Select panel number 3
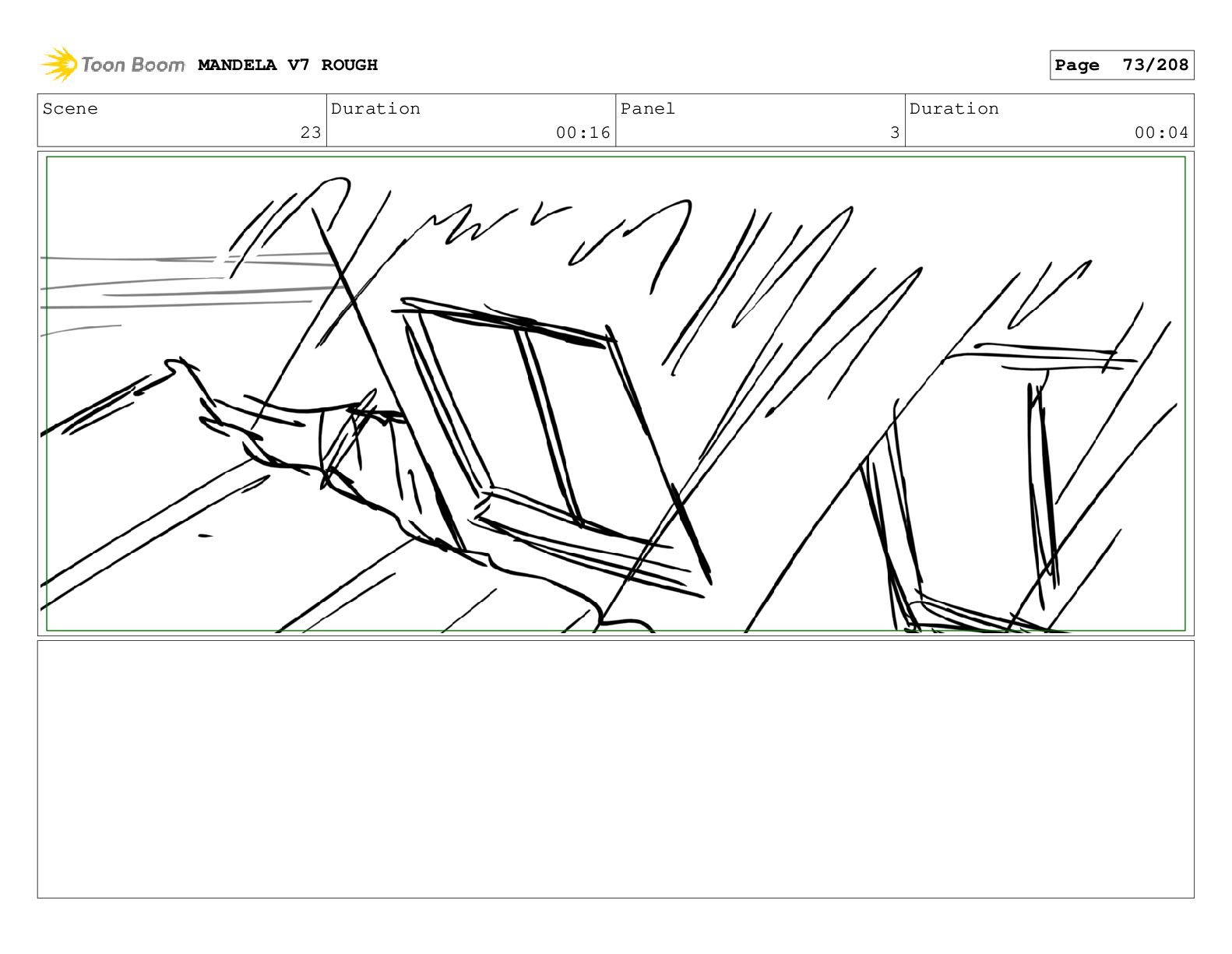 click(x=895, y=132)
